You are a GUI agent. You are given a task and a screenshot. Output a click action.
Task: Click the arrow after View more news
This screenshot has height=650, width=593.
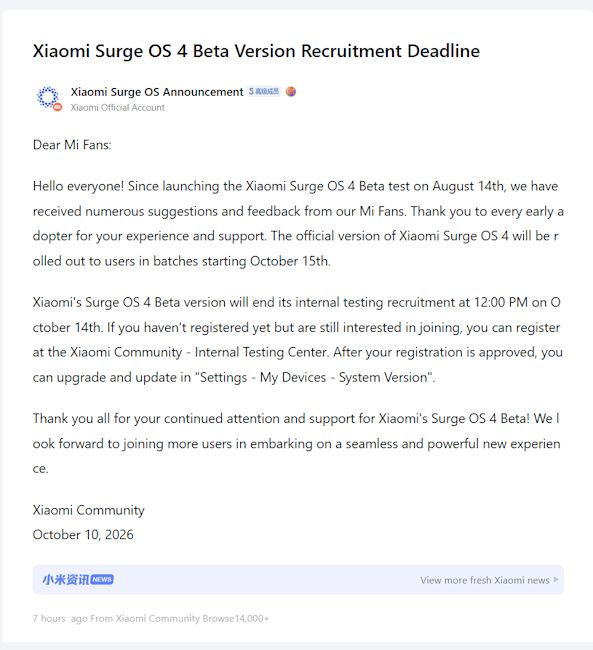coord(556,580)
